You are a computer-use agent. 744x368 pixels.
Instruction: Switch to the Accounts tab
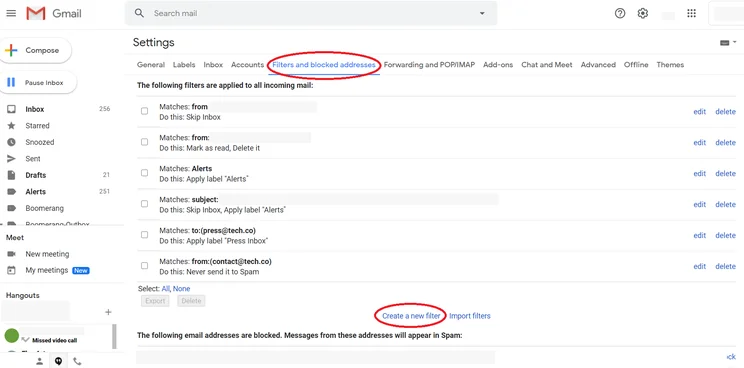247,65
